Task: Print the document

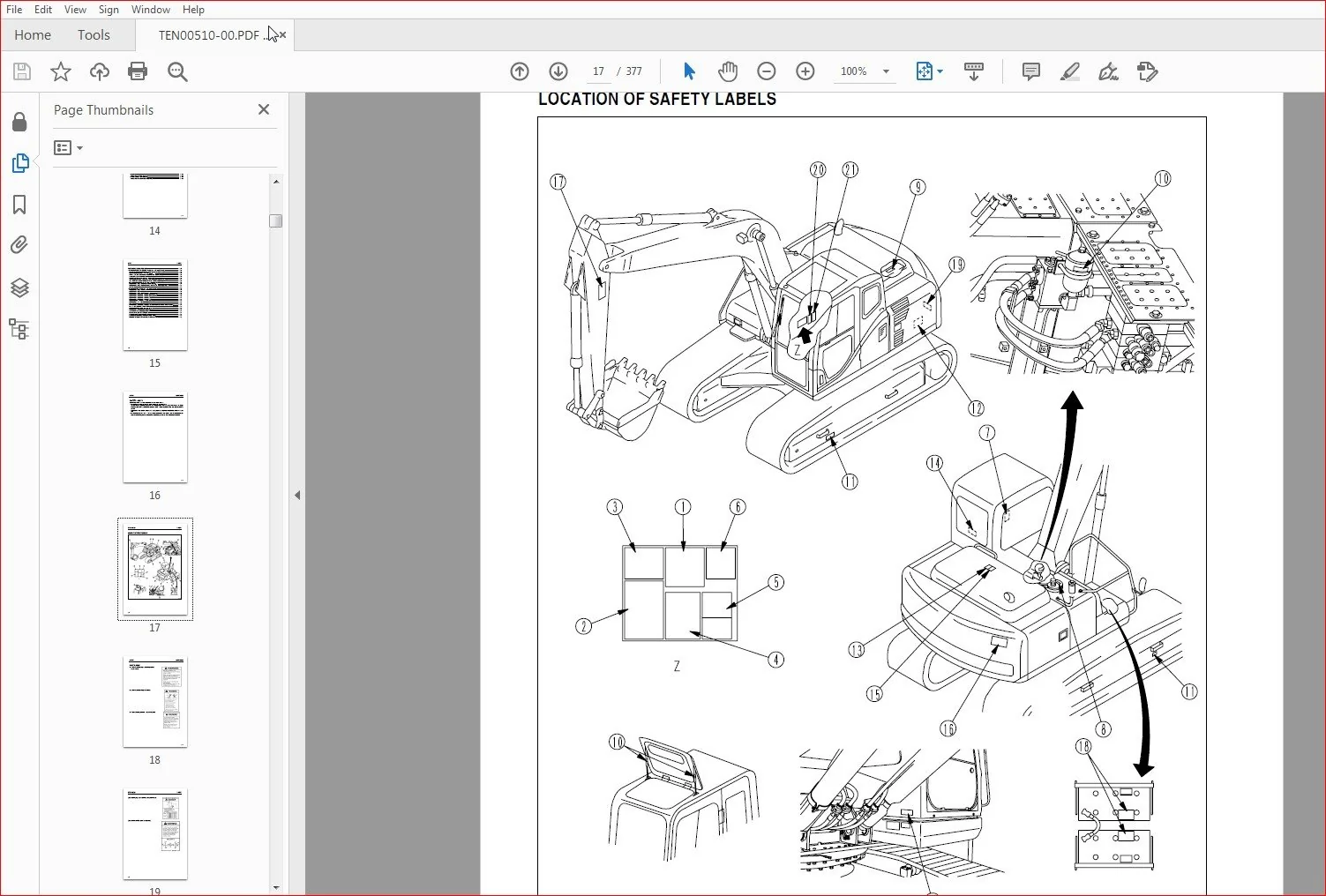Action: point(138,71)
